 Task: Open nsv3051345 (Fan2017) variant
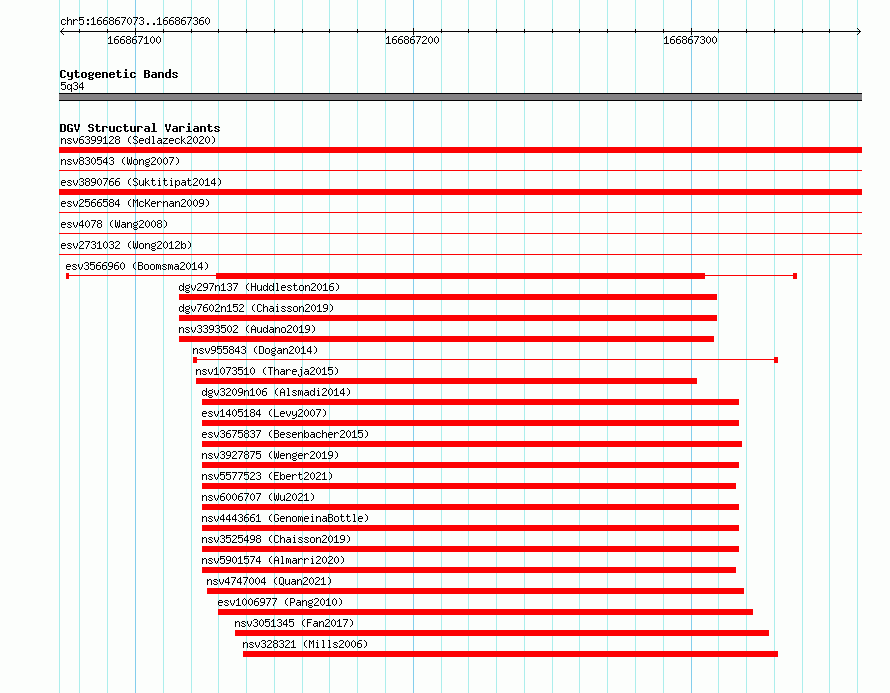[x=294, y=623]
